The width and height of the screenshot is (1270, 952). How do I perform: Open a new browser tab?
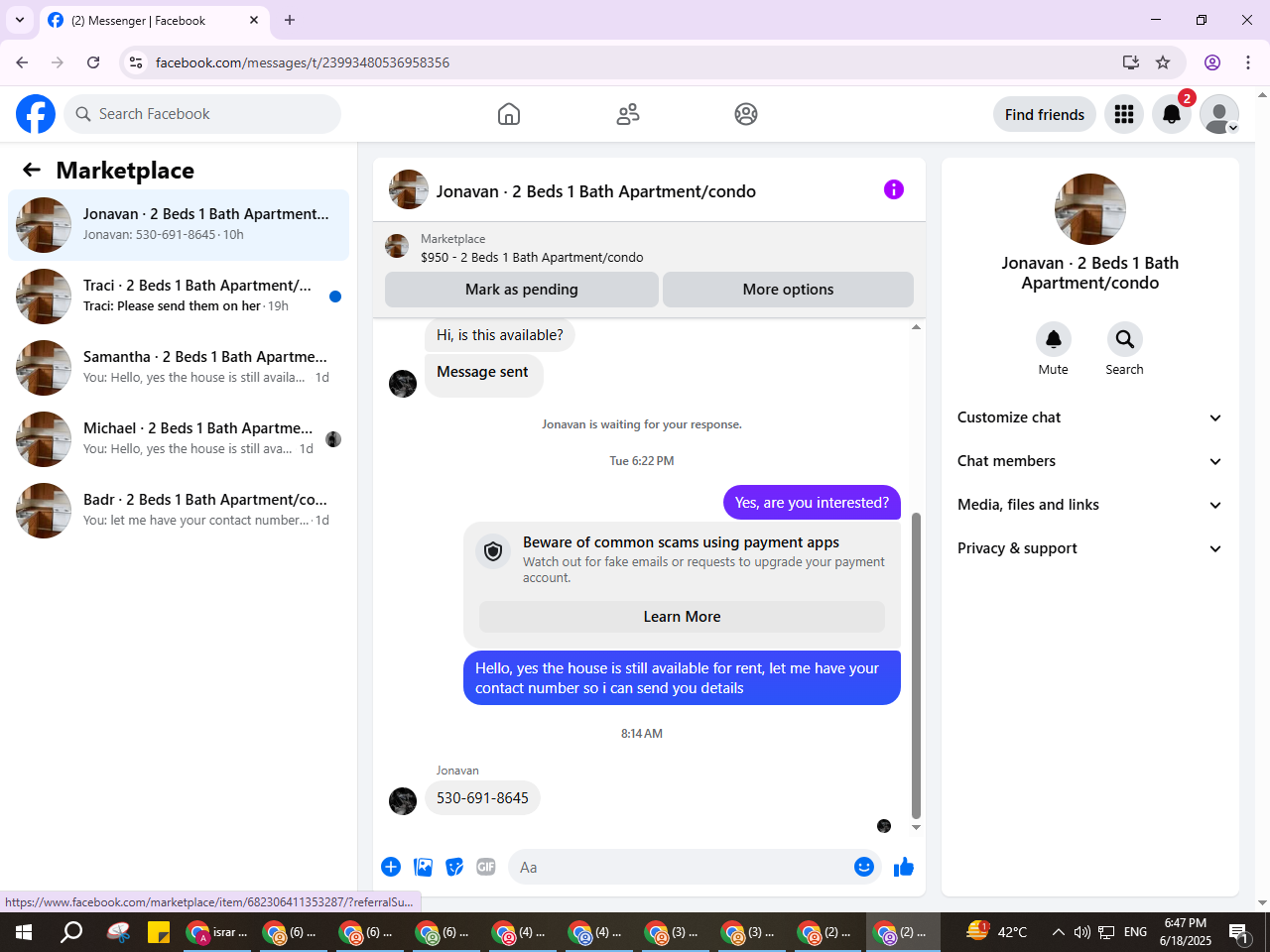(x=290, y=20)
